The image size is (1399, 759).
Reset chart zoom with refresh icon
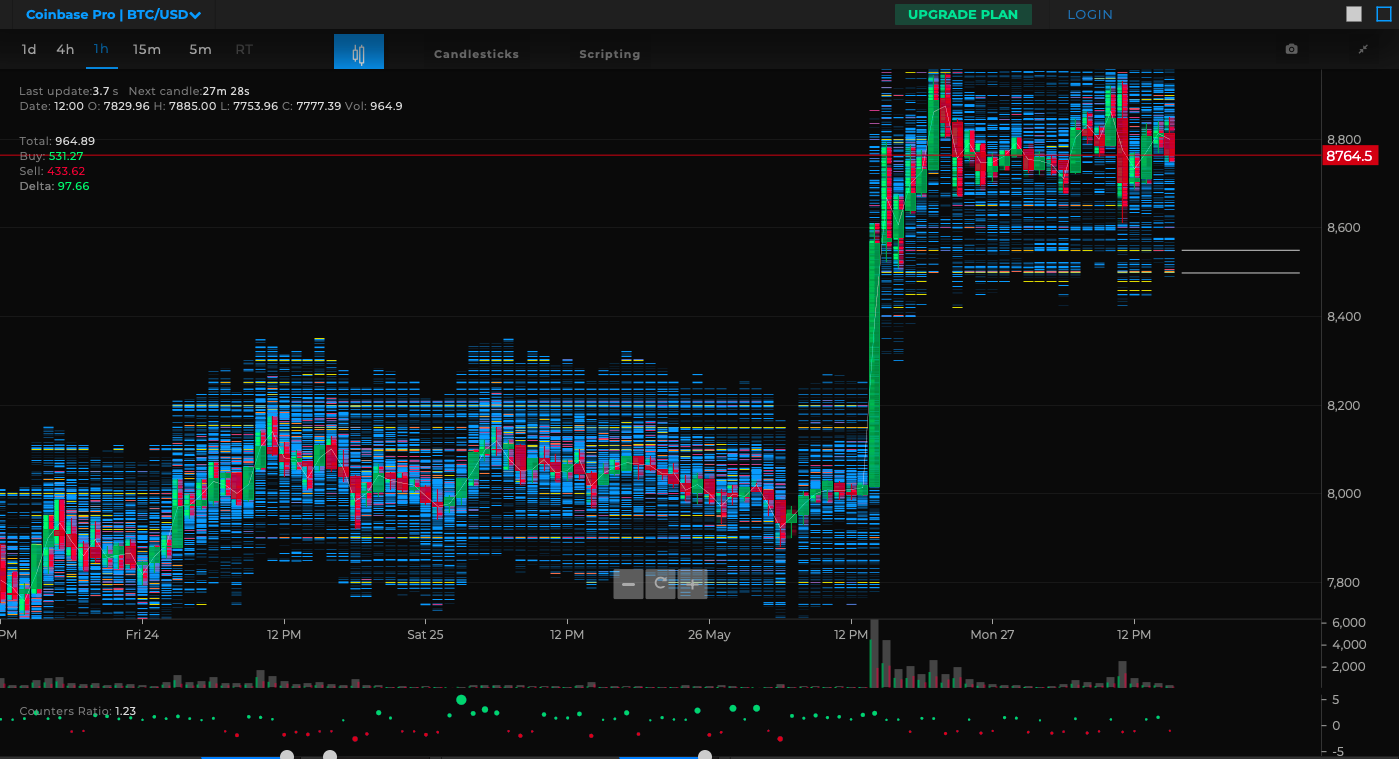click(660, 584)
